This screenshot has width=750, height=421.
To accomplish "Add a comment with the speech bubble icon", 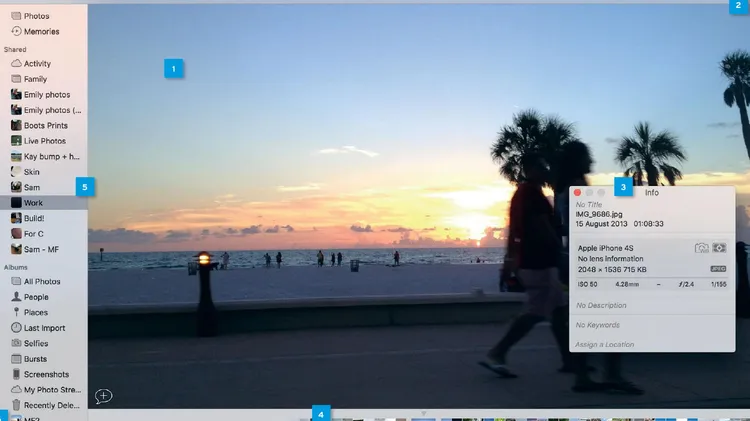I will pos(103,396).
